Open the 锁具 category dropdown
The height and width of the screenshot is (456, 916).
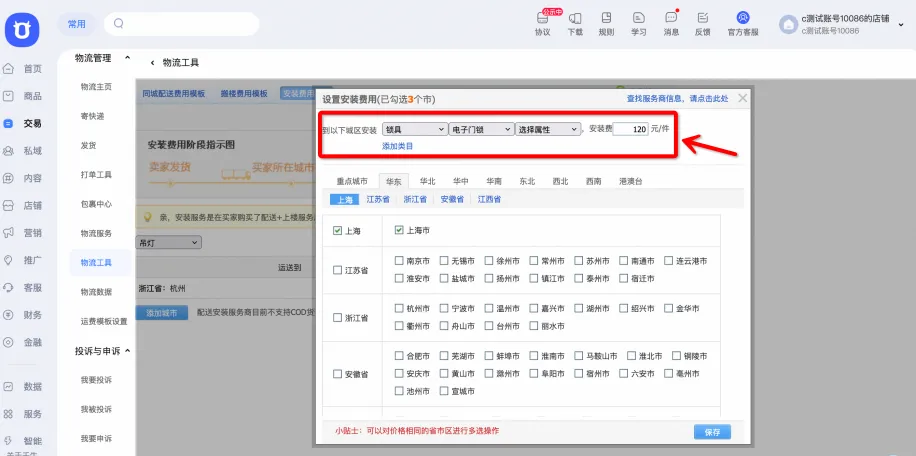pyautogui.click(x=415, y=129)
